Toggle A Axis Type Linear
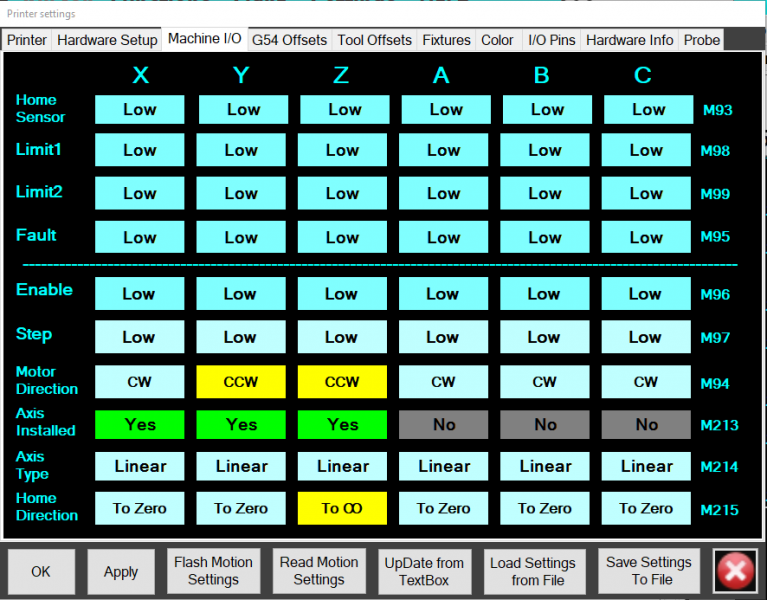767x600 pixels. click(x=444, y=466)
